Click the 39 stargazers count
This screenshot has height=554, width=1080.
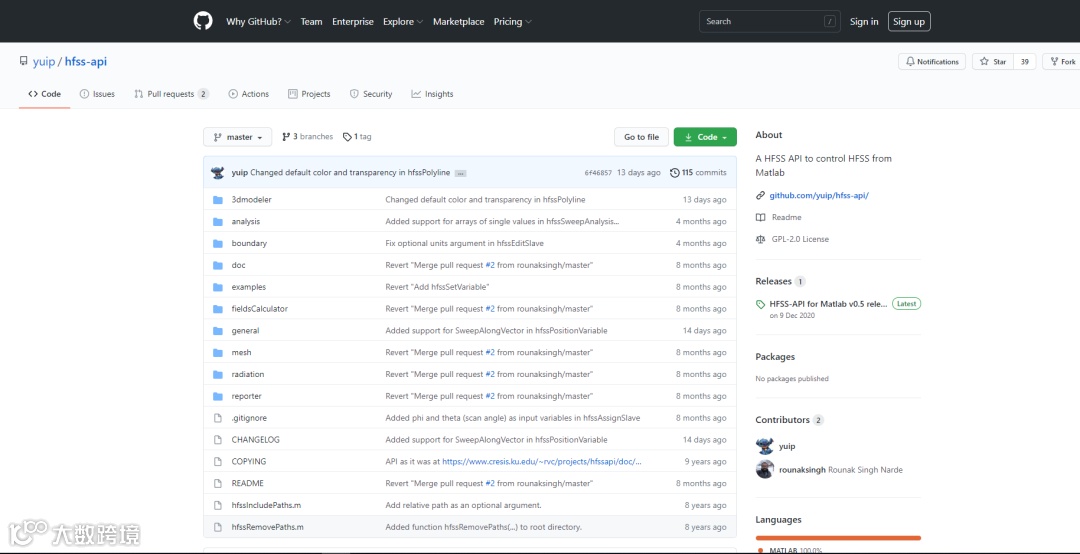click(1025, 62)
